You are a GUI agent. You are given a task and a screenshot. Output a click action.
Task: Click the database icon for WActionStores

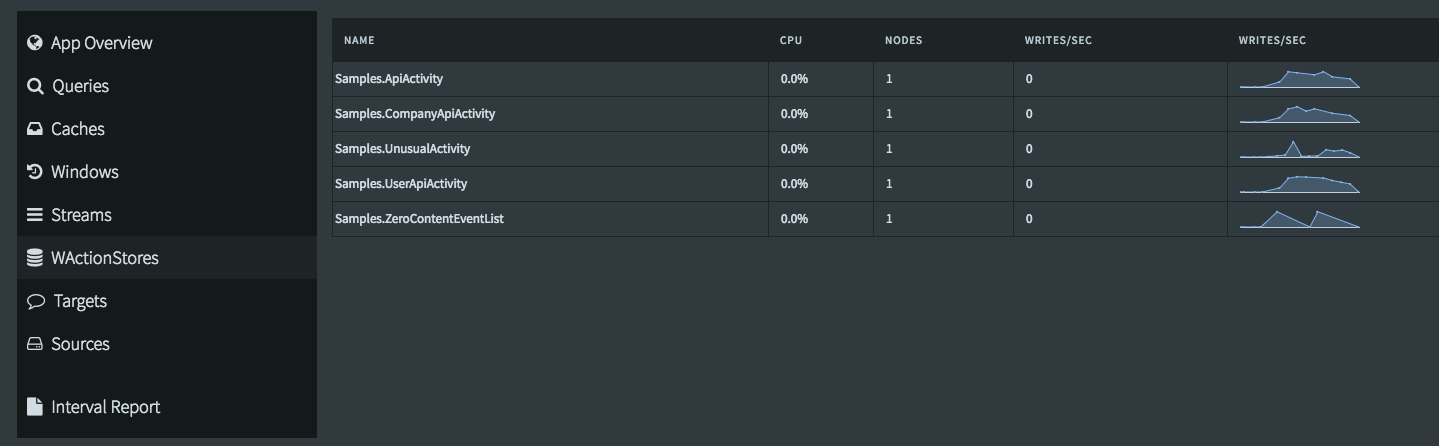[35, 258]
